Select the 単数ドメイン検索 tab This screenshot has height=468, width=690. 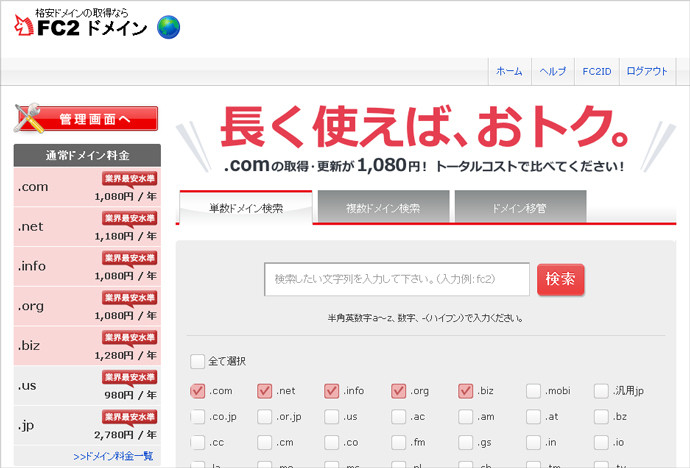246,208
